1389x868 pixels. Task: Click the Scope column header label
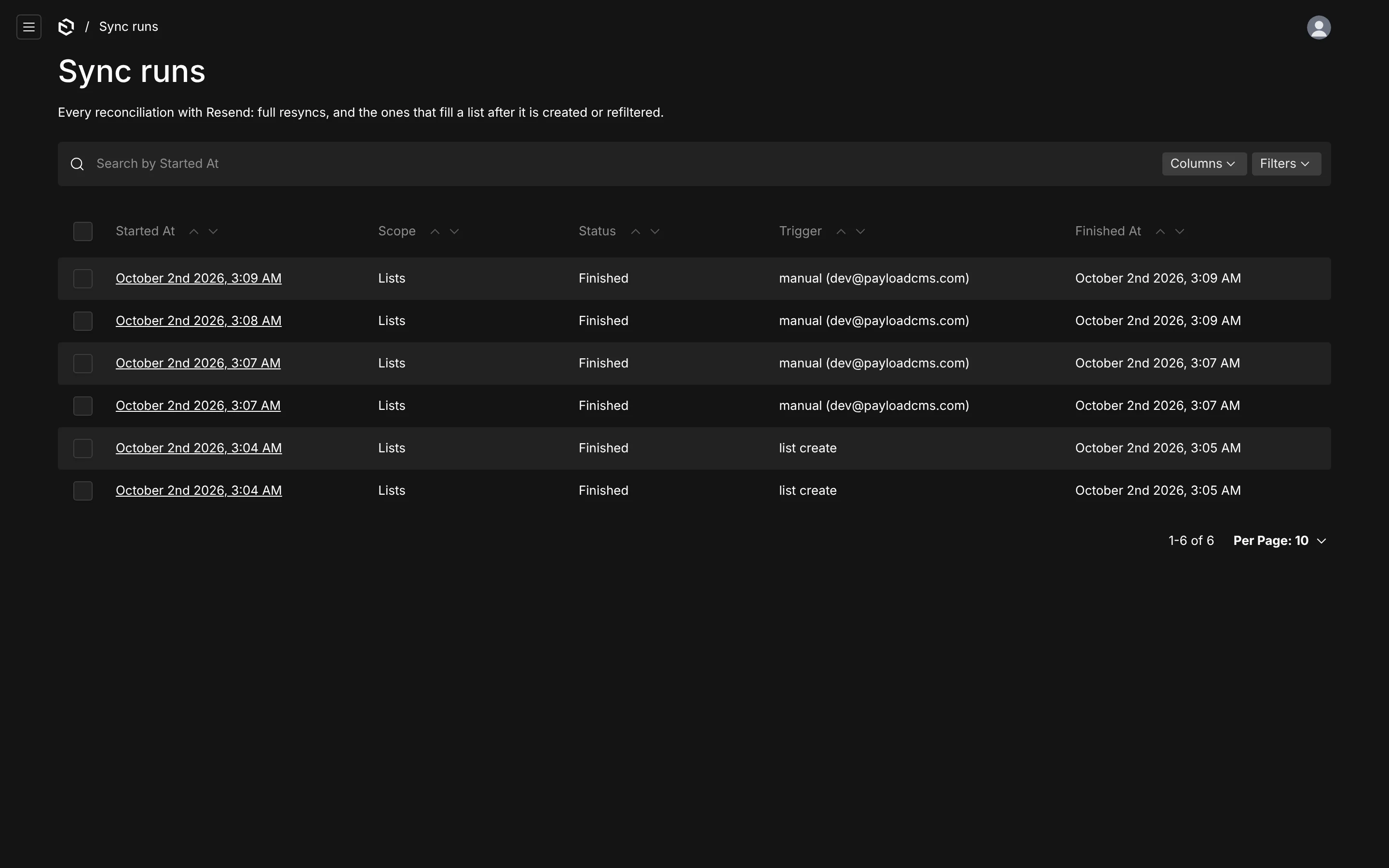pos(396,231)
